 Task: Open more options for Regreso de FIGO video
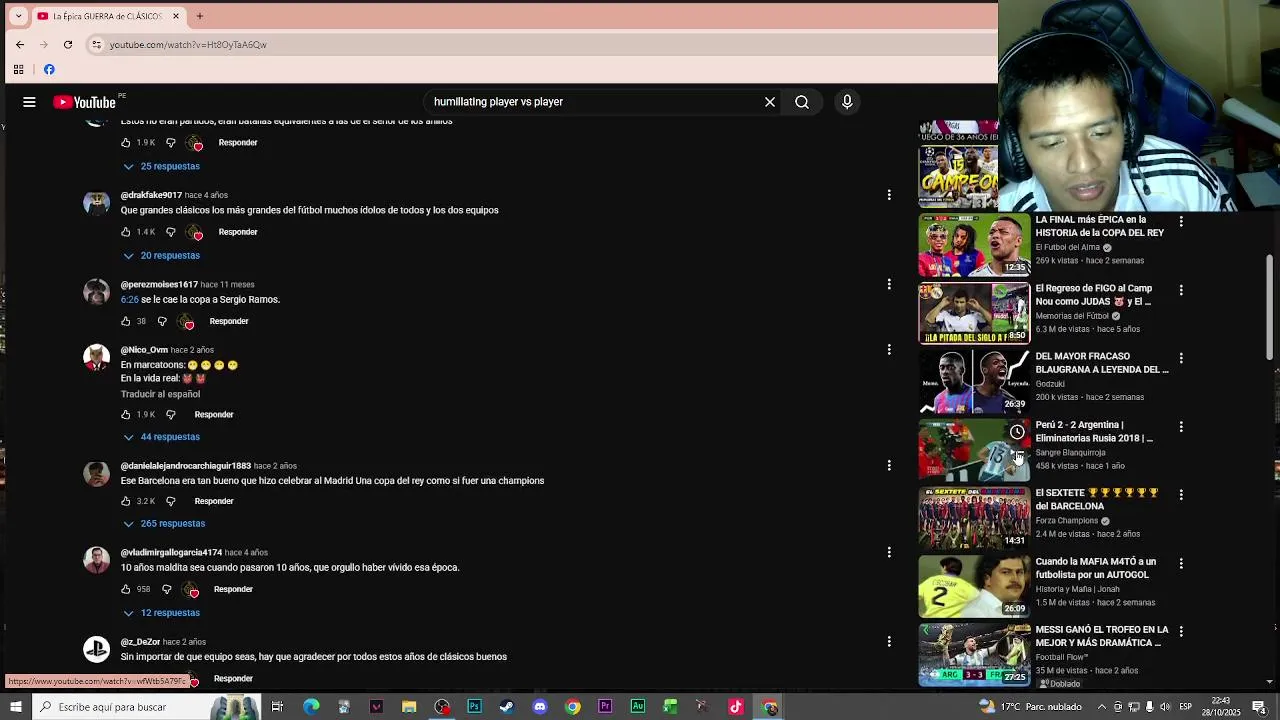pos(1181,290)
